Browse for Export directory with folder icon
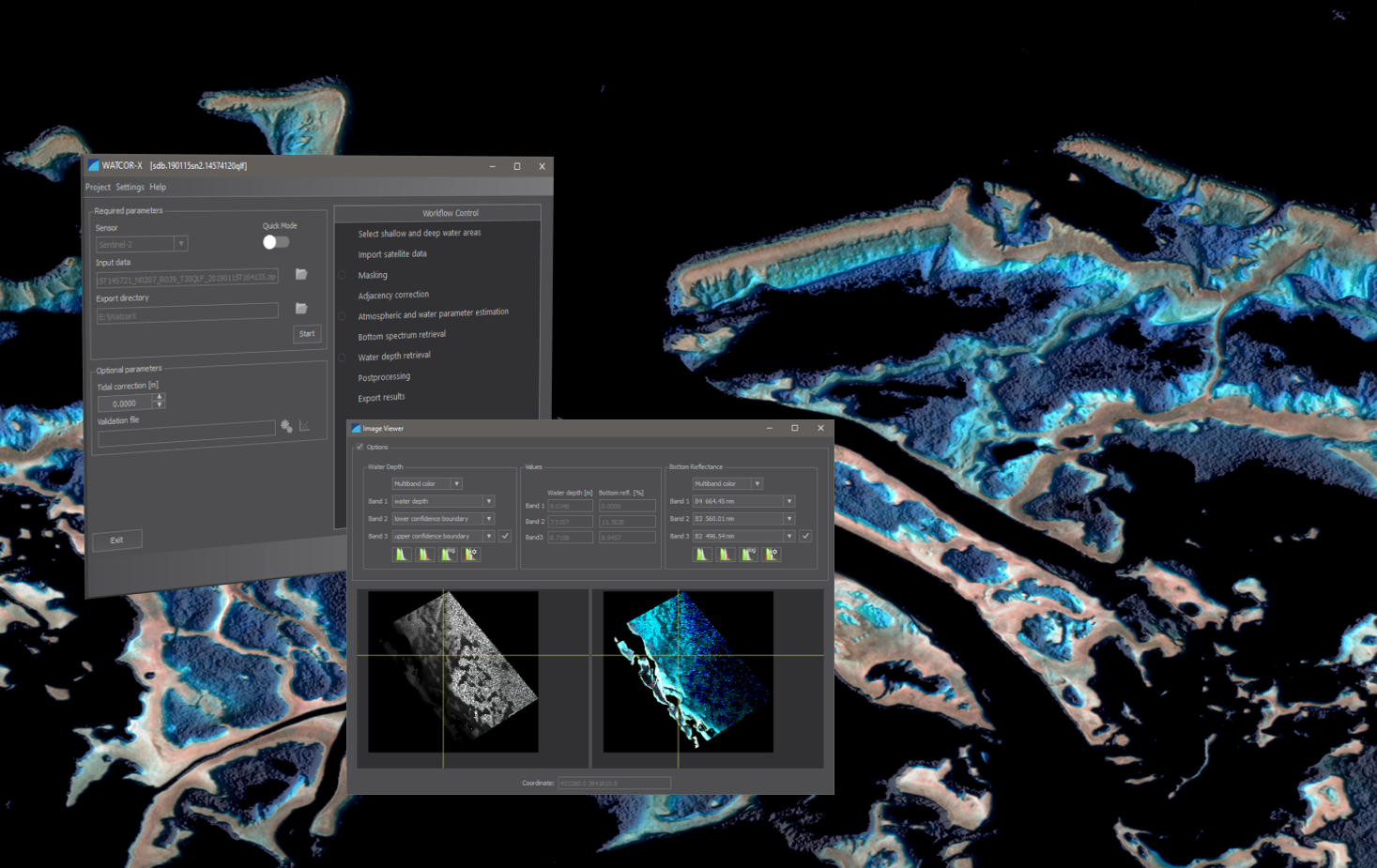 (x=301, y=308)
